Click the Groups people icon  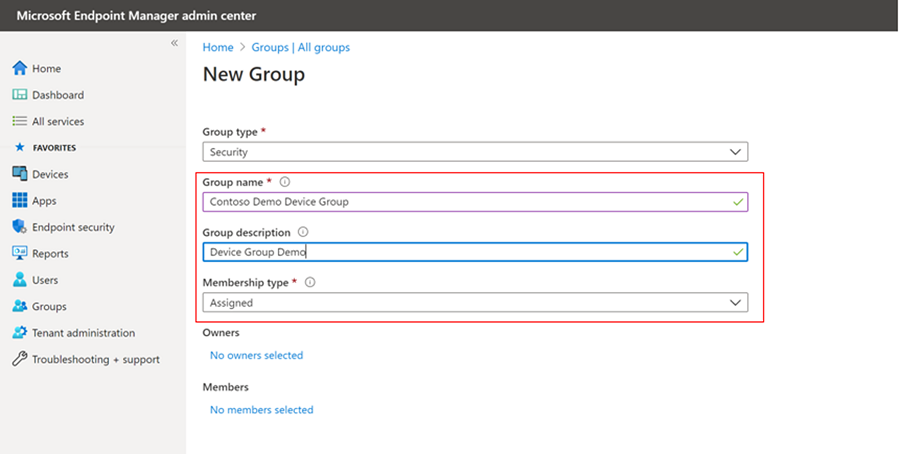[20, 306]
